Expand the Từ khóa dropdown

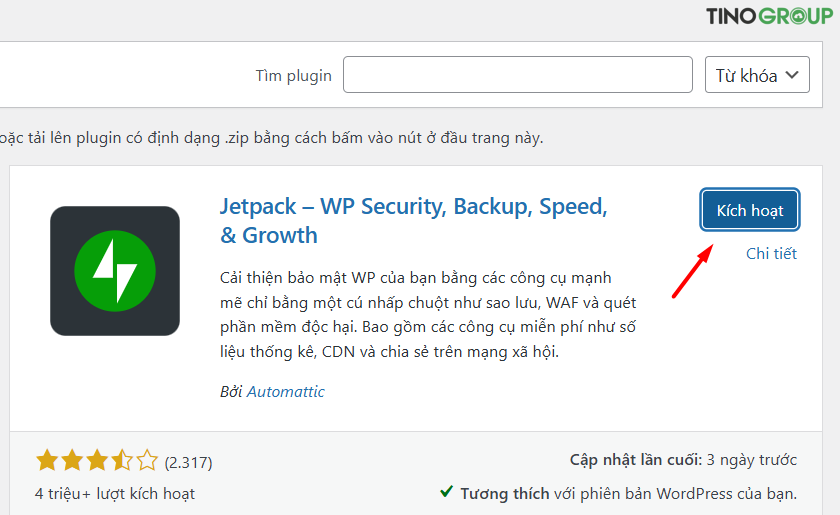[757, 74]
